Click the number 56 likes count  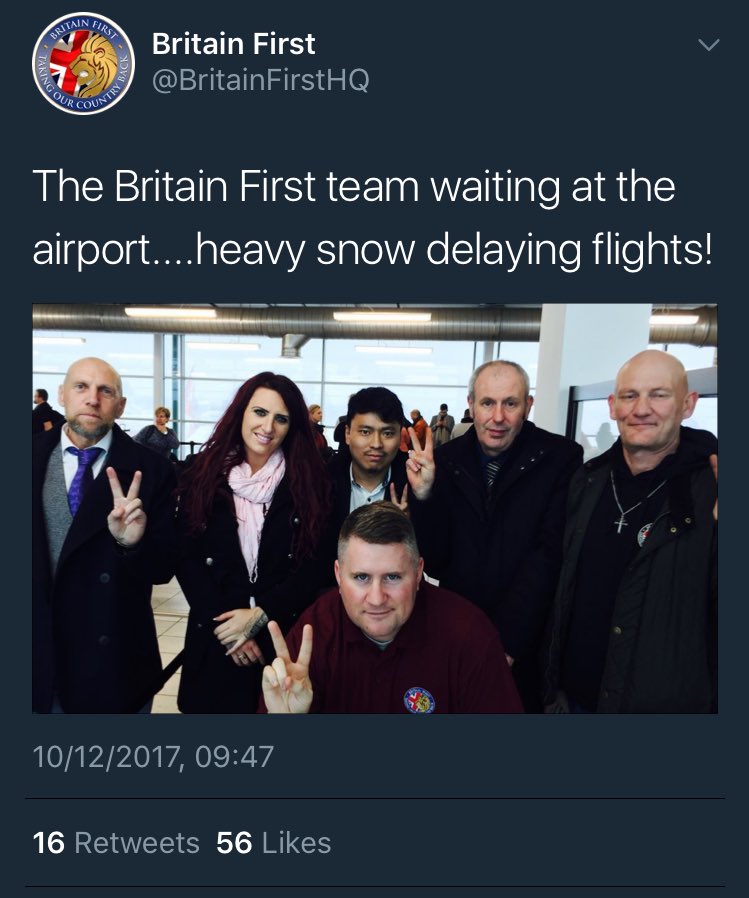coord(234,843)
